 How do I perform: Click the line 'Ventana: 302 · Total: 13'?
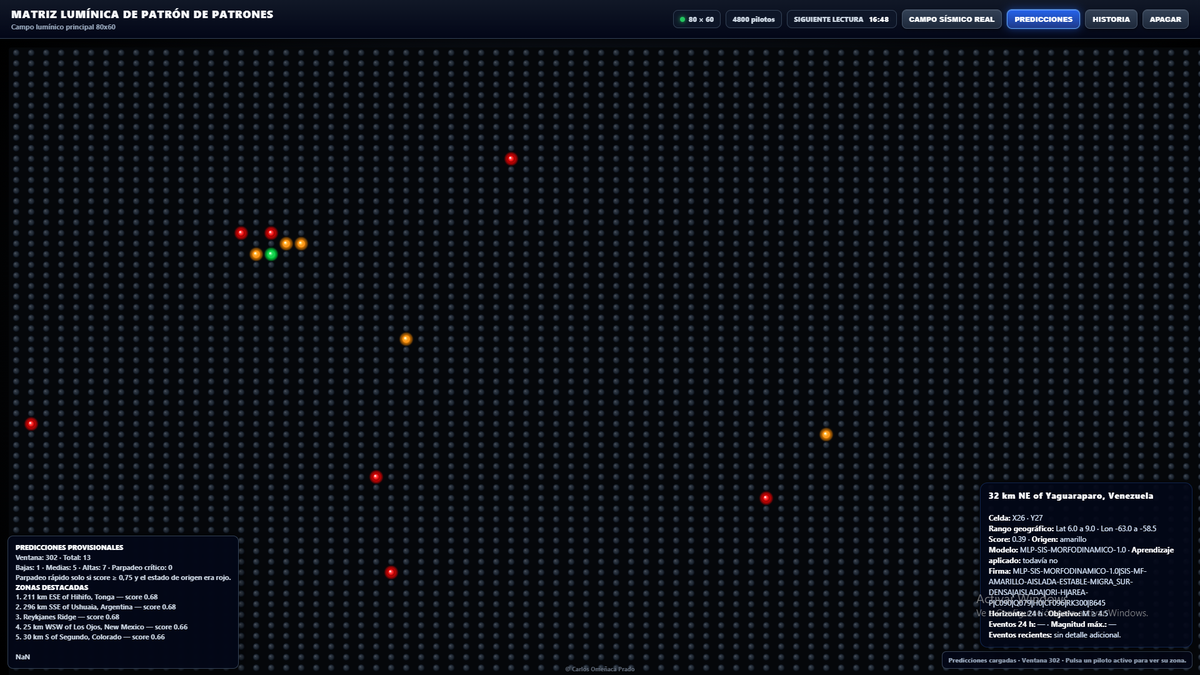pos(52,557)
